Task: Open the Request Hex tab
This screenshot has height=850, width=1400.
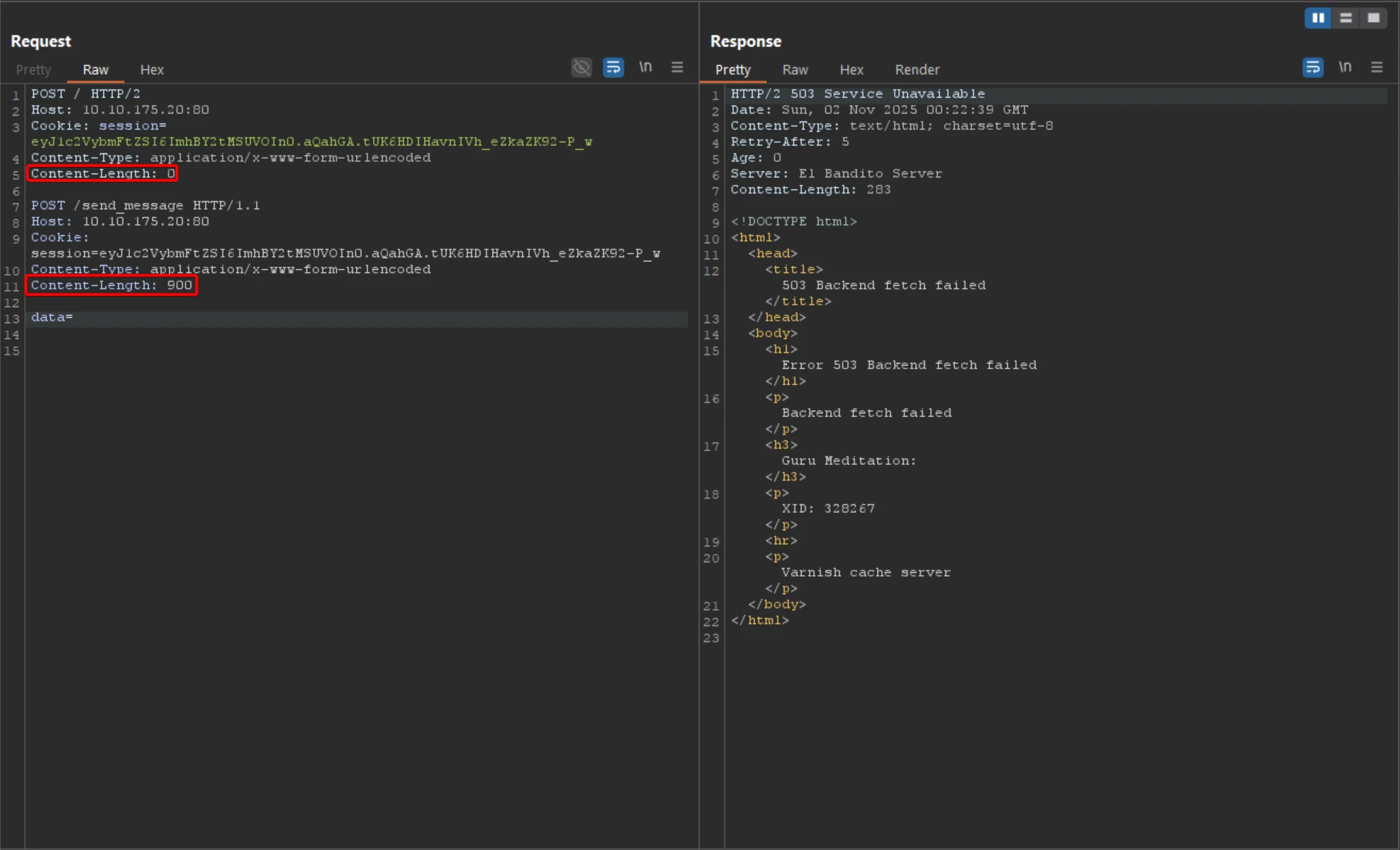Action: click(152, 69)
